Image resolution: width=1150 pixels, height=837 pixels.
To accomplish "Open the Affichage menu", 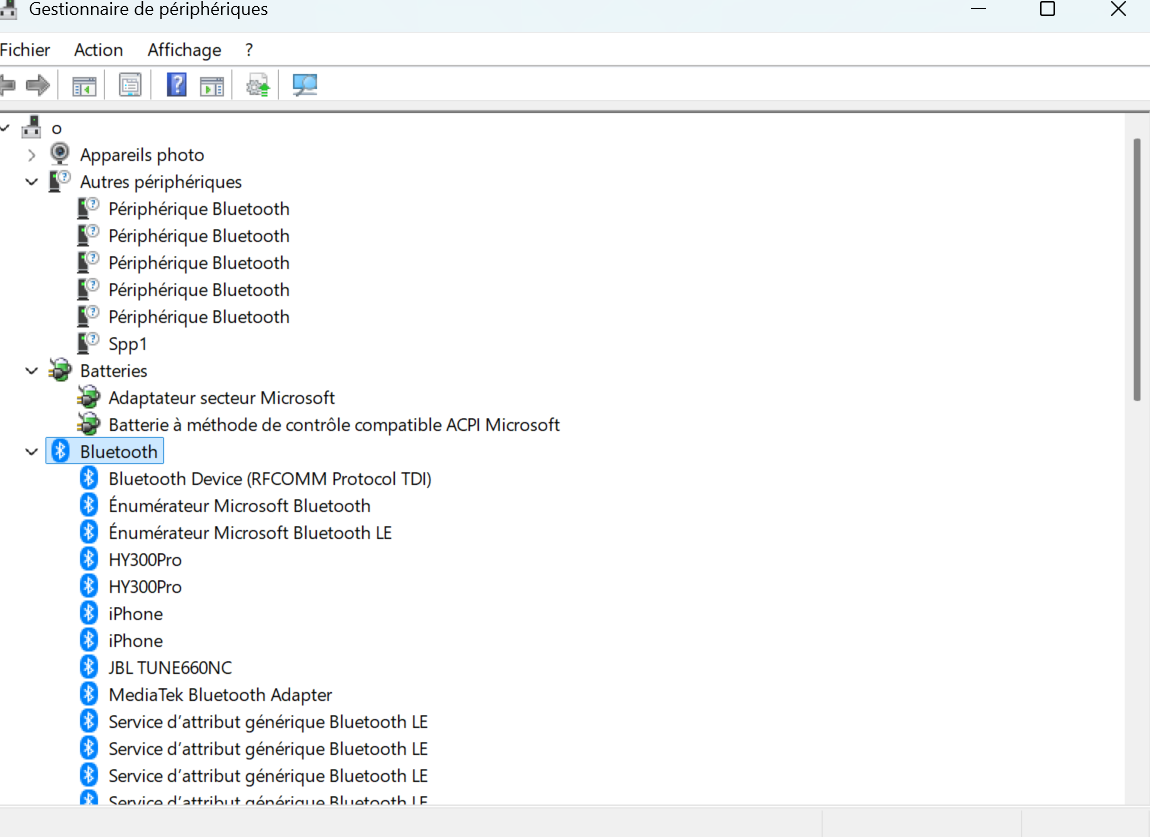I will click(x=184, y=50).
